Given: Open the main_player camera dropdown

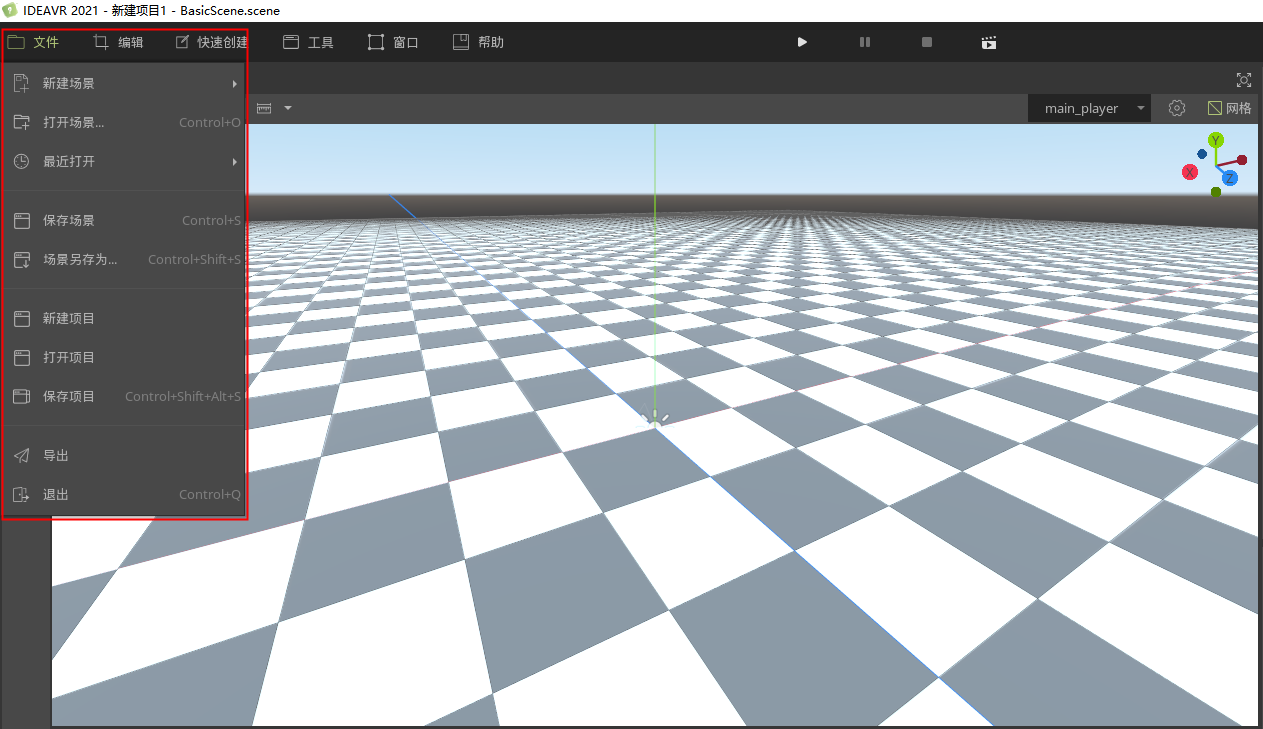Looking at the screenshot, I should pyautogui.click(x=1089, y=108).
